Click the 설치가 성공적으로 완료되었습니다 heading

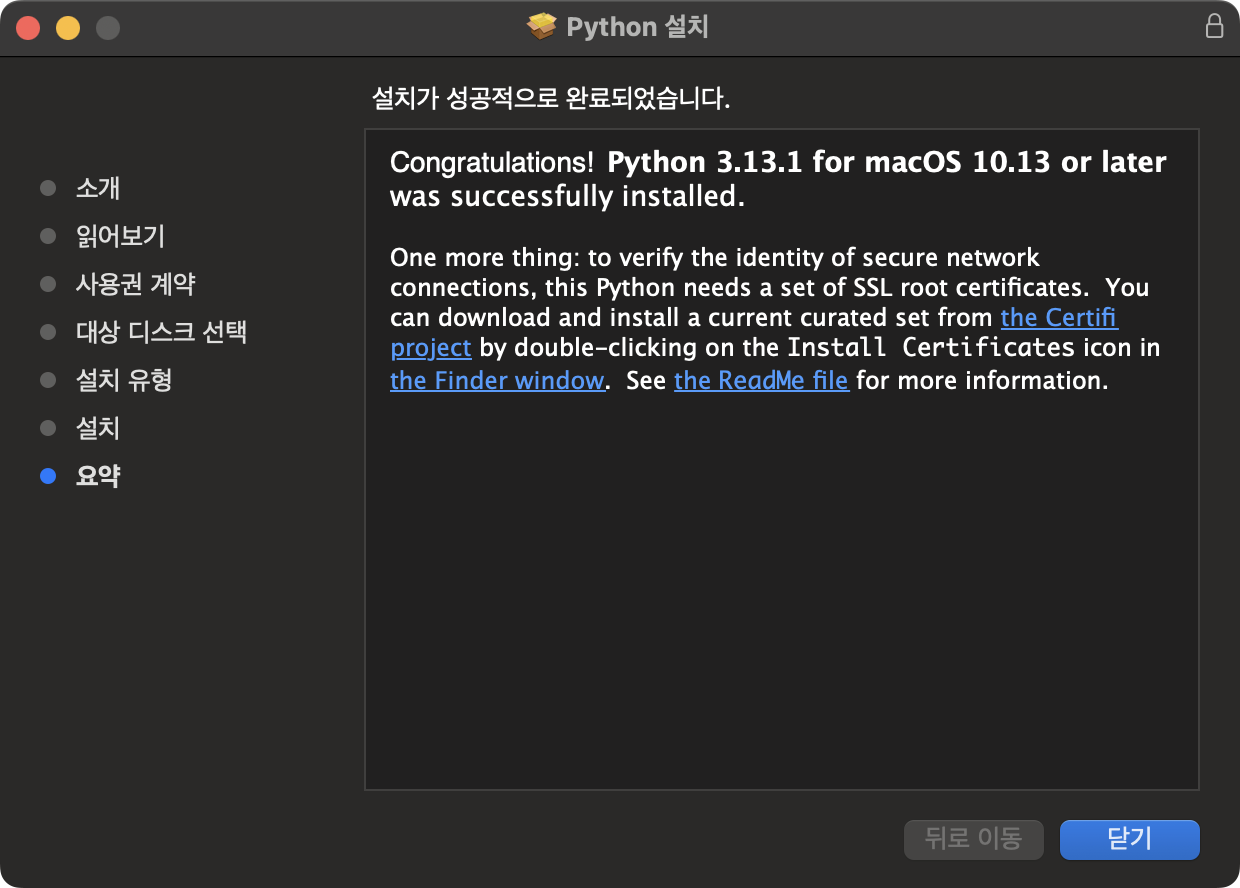click(551, 99)
